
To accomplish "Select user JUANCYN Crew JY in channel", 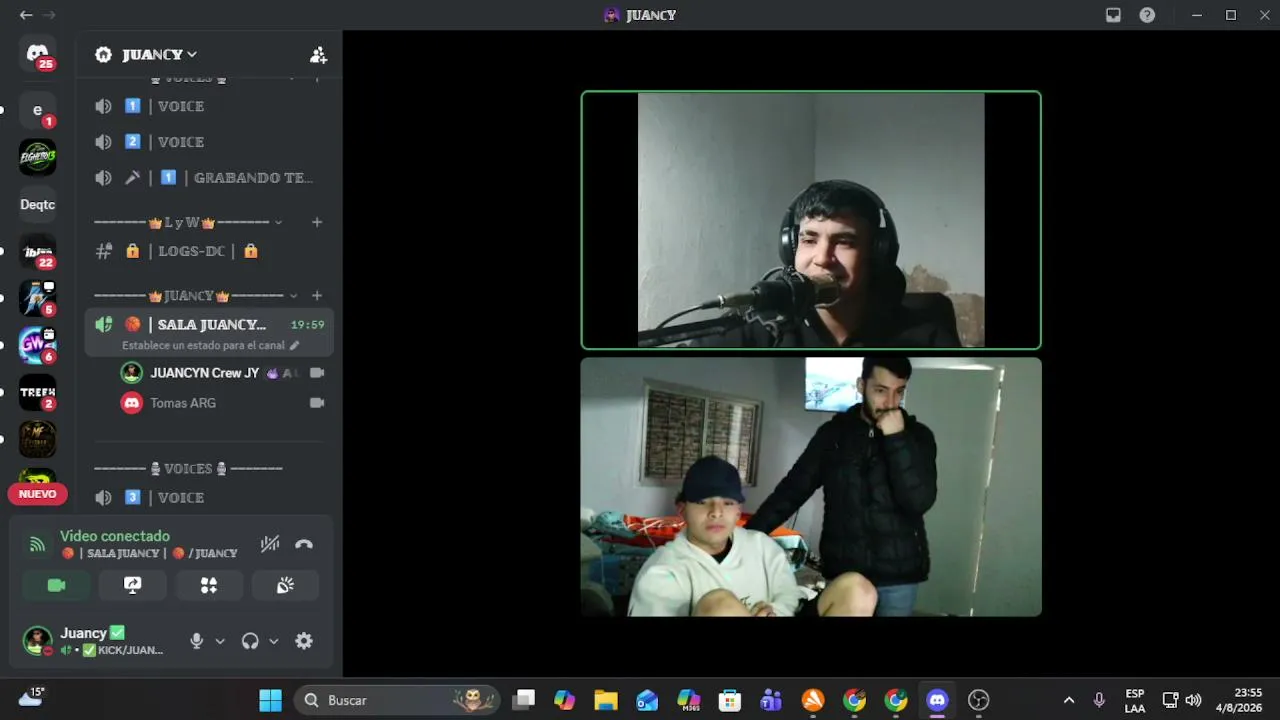I will [x=222, y=373].
